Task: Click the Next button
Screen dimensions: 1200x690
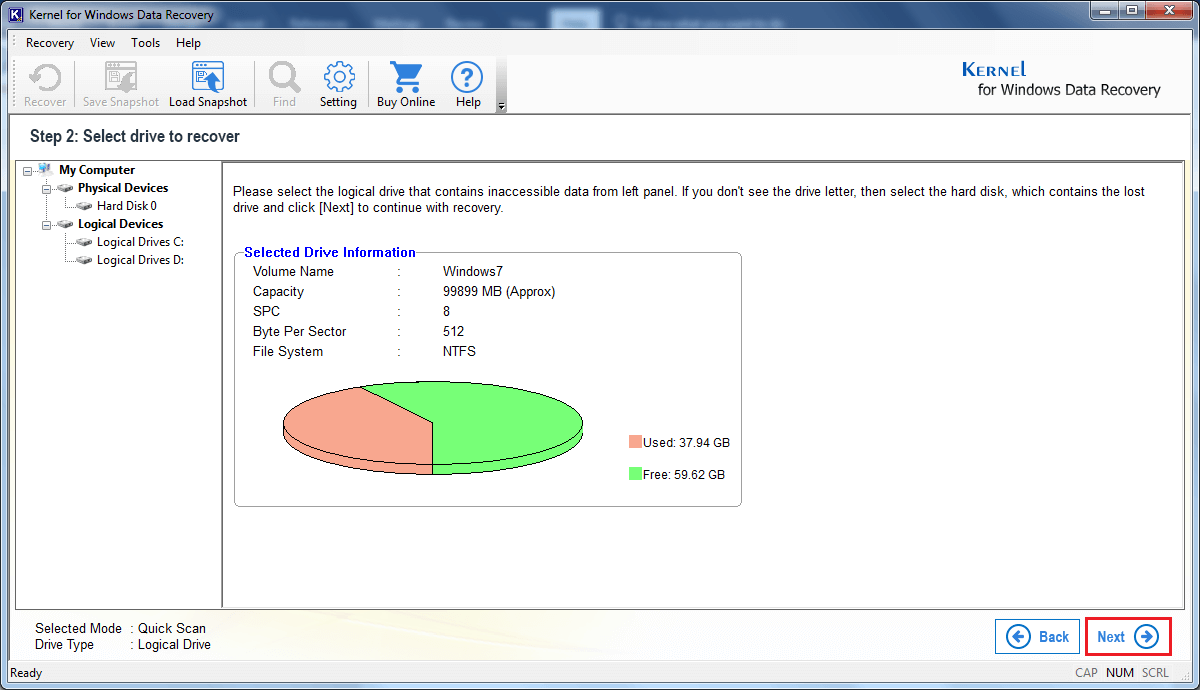Action: (1128, 637)
